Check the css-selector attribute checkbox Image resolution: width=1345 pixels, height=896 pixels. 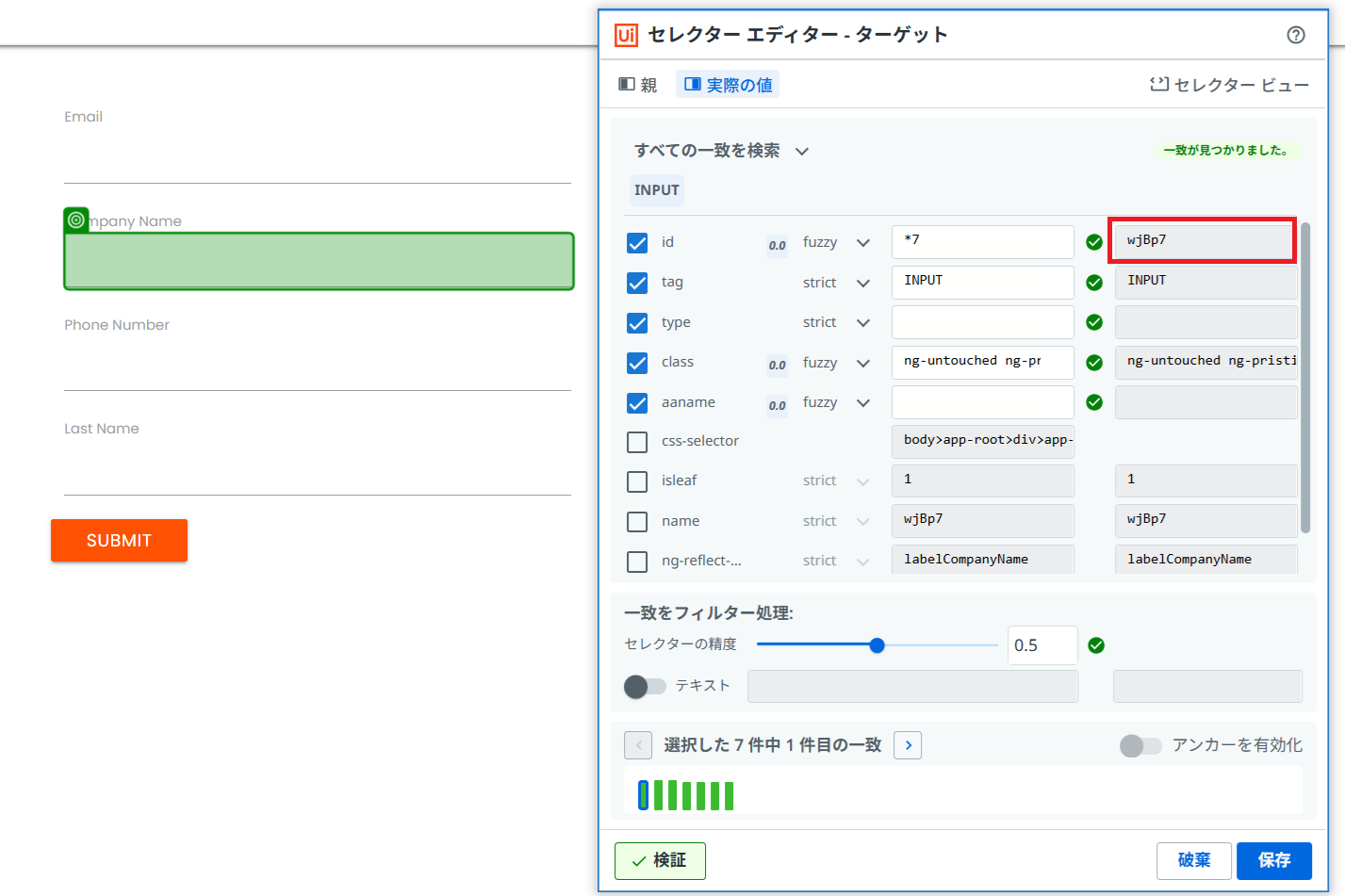pyautogui.click(x=637, y=442)
